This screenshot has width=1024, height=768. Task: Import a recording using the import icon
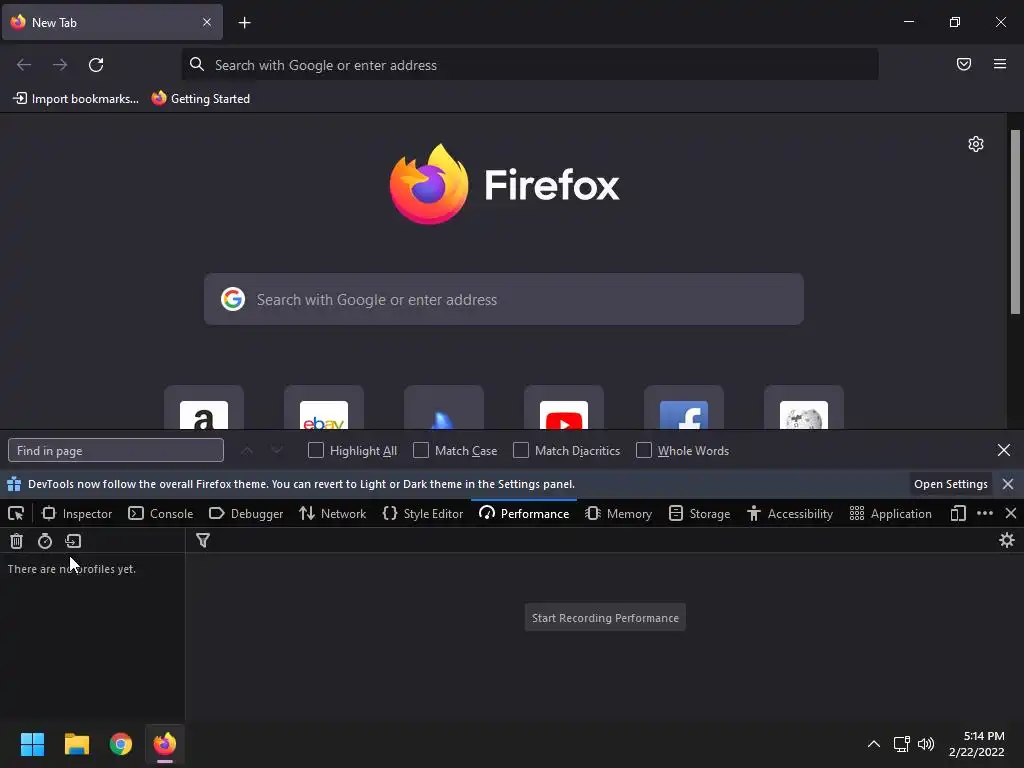pyautogui.click(x=73, y=541)
